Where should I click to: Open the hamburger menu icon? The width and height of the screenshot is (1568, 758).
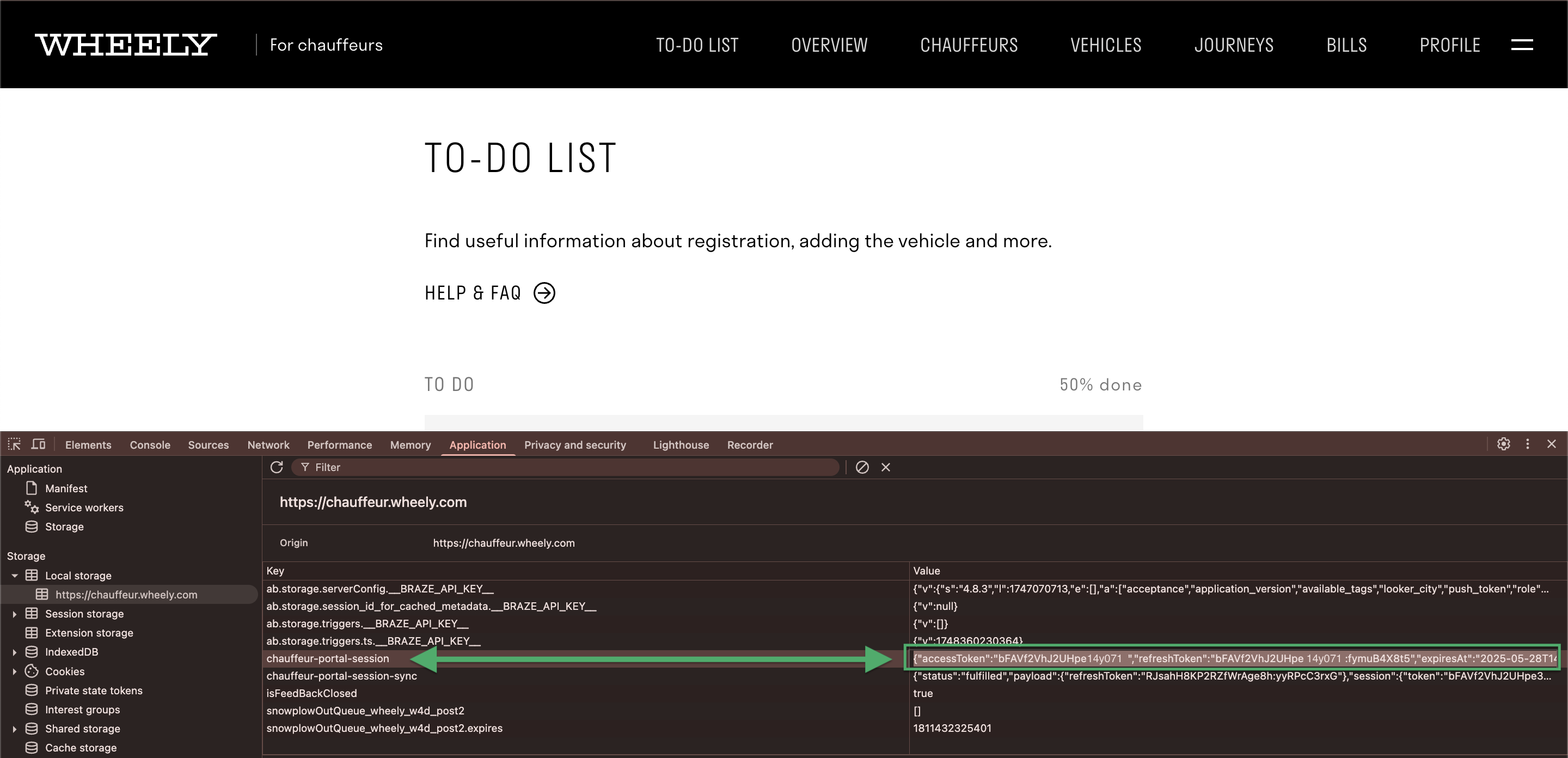1522,45
